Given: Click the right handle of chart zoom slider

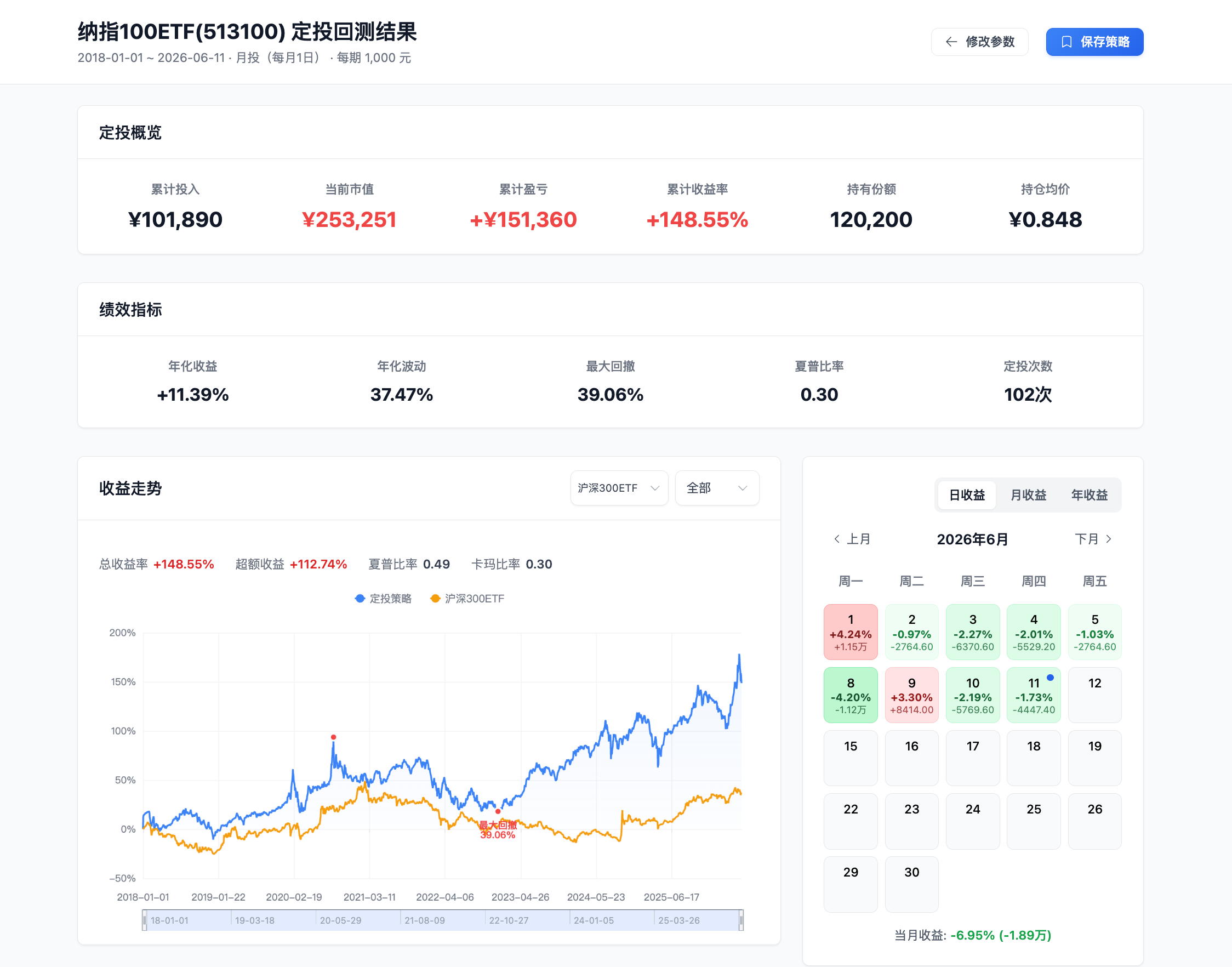Looking at the screenshot, I should [x=741, y=920].
